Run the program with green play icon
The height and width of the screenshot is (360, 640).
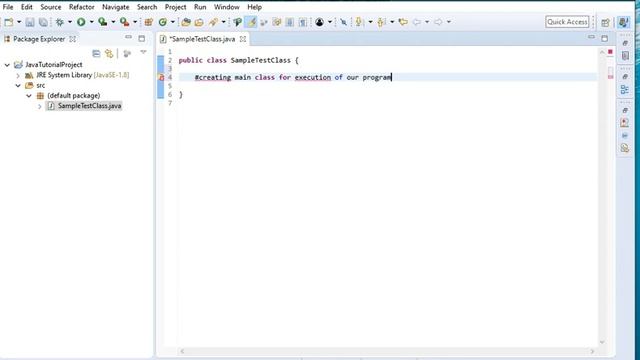pyautogui.click(x=81, y=22)
